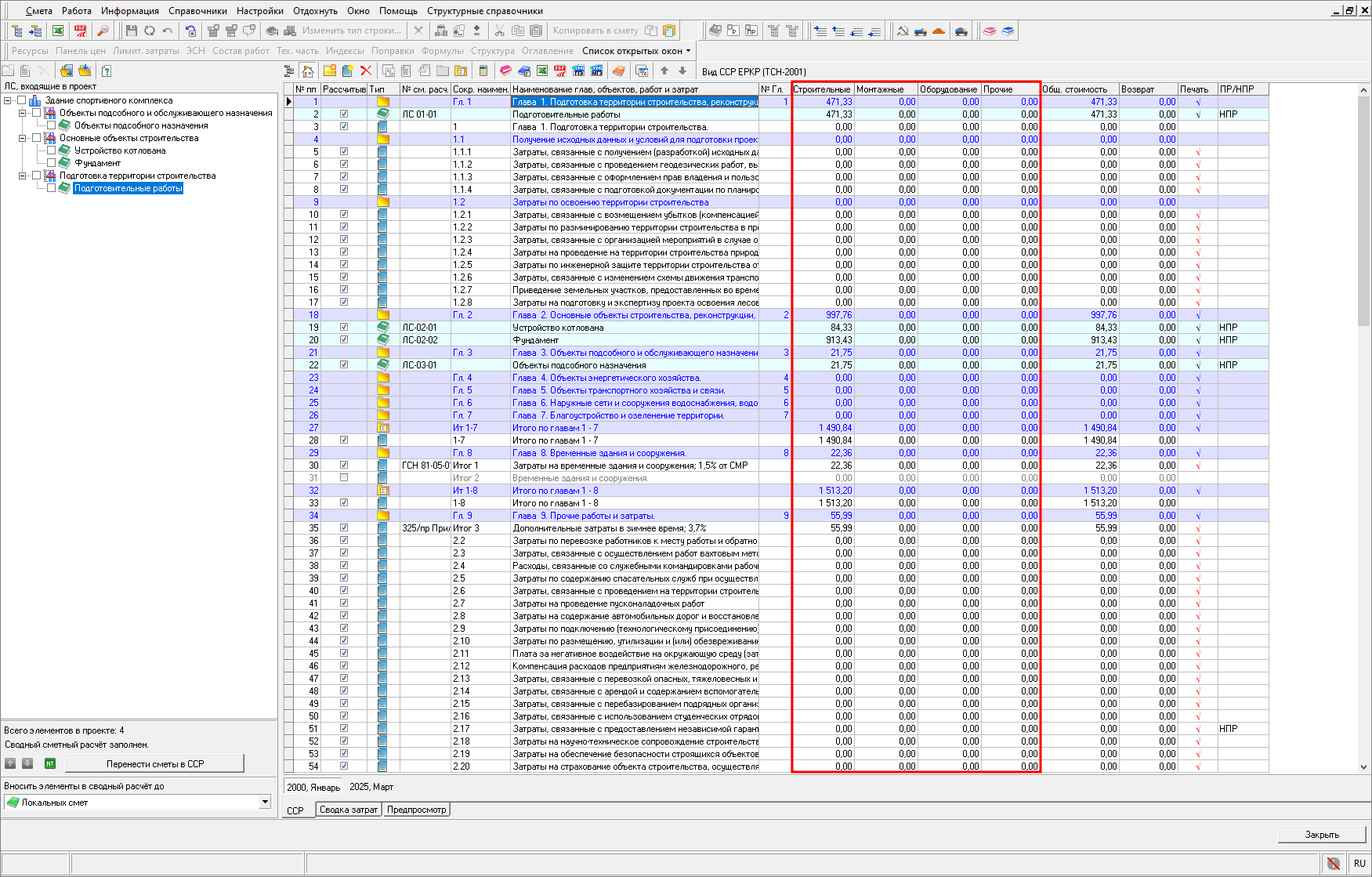
Task: Click the floppy disk save icon
Action: pos(131,31)
